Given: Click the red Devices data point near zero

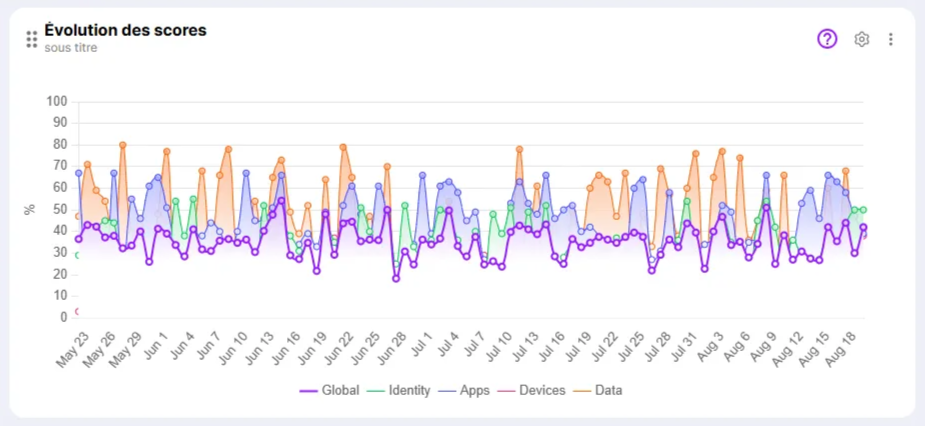Looking at the screenshot, I should 78,312.
